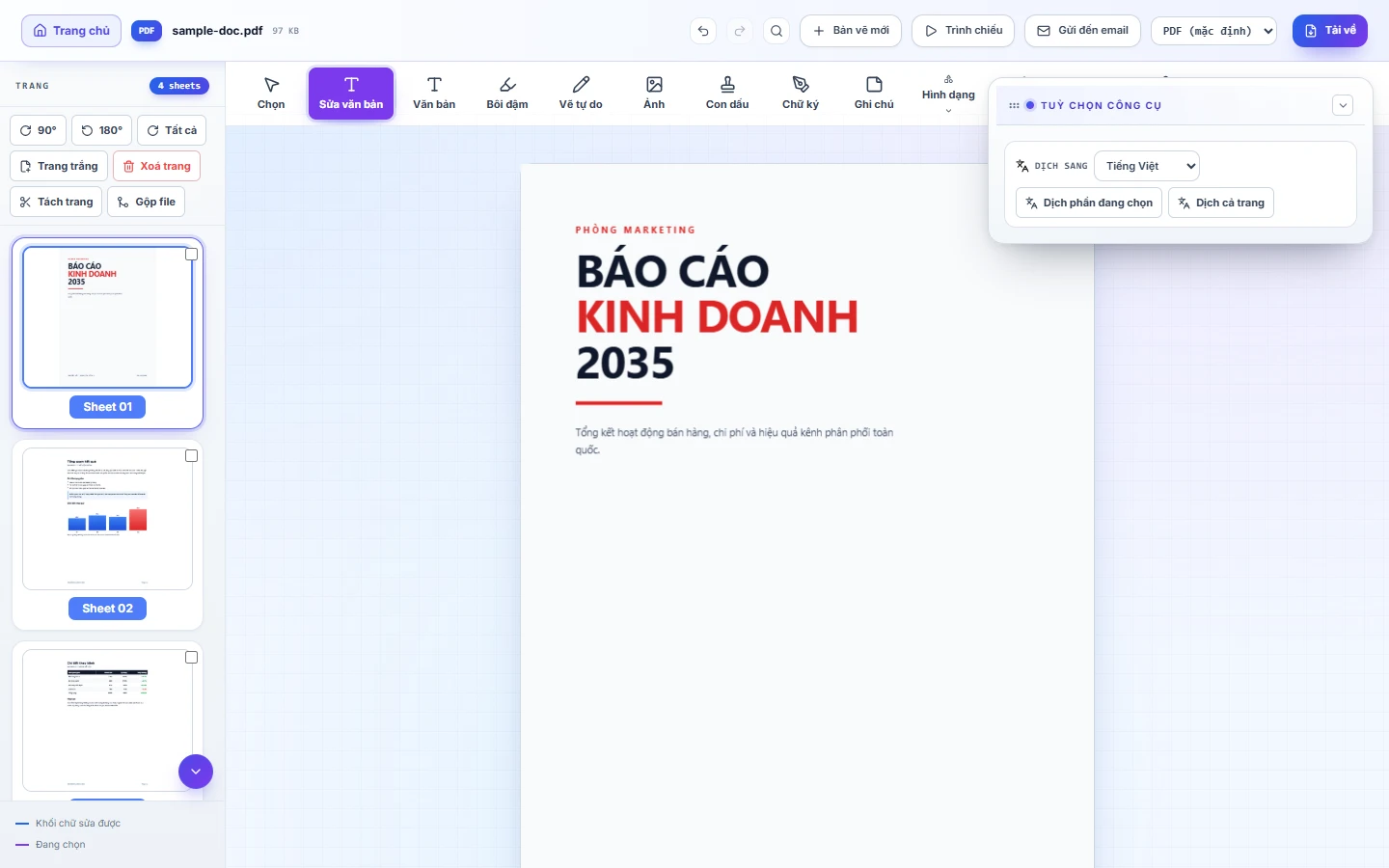The width and height of the screenshot is (1389, 868).
Task: Rotate pages 180° button
Action: pyautogui.click(x=102, y=130)
